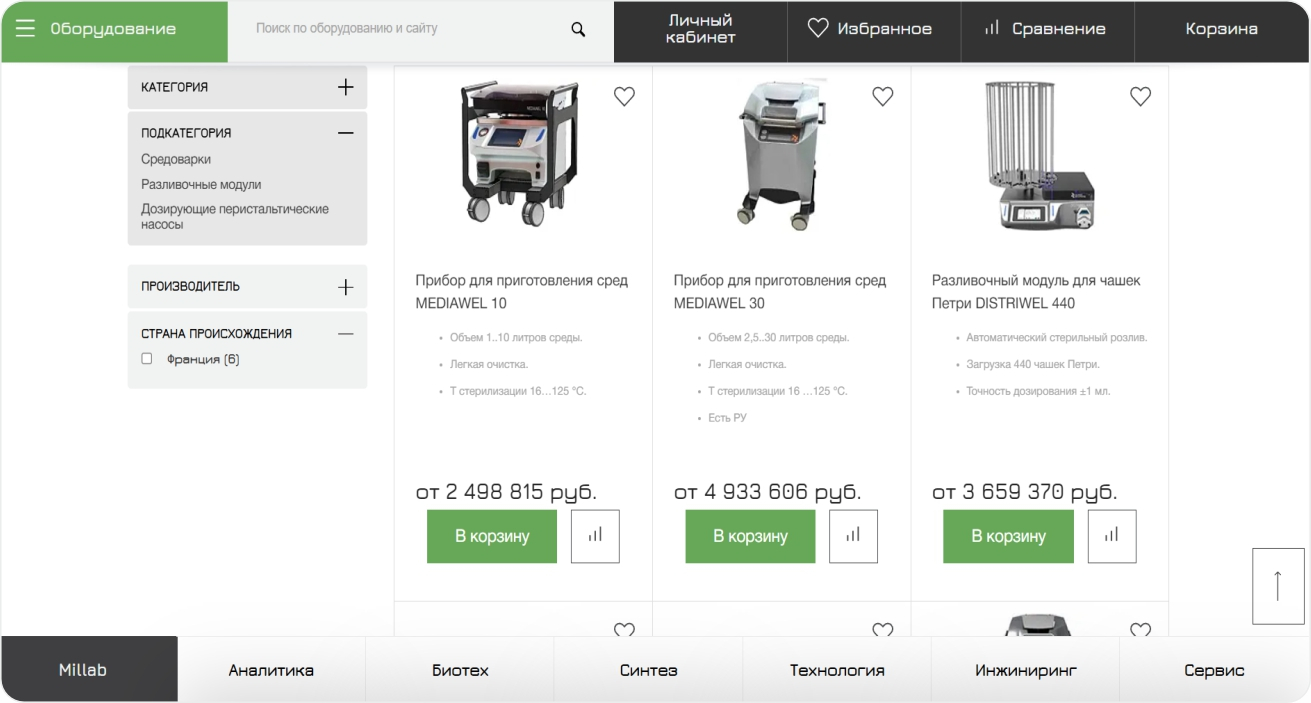
Task: Click the Объем 1..10 литров среды text
Action: 516,338
